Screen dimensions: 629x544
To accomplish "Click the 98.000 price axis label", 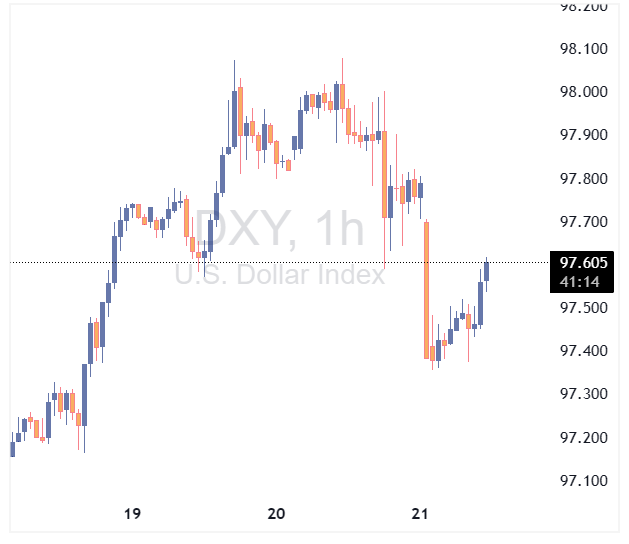I will coord(584,92).
